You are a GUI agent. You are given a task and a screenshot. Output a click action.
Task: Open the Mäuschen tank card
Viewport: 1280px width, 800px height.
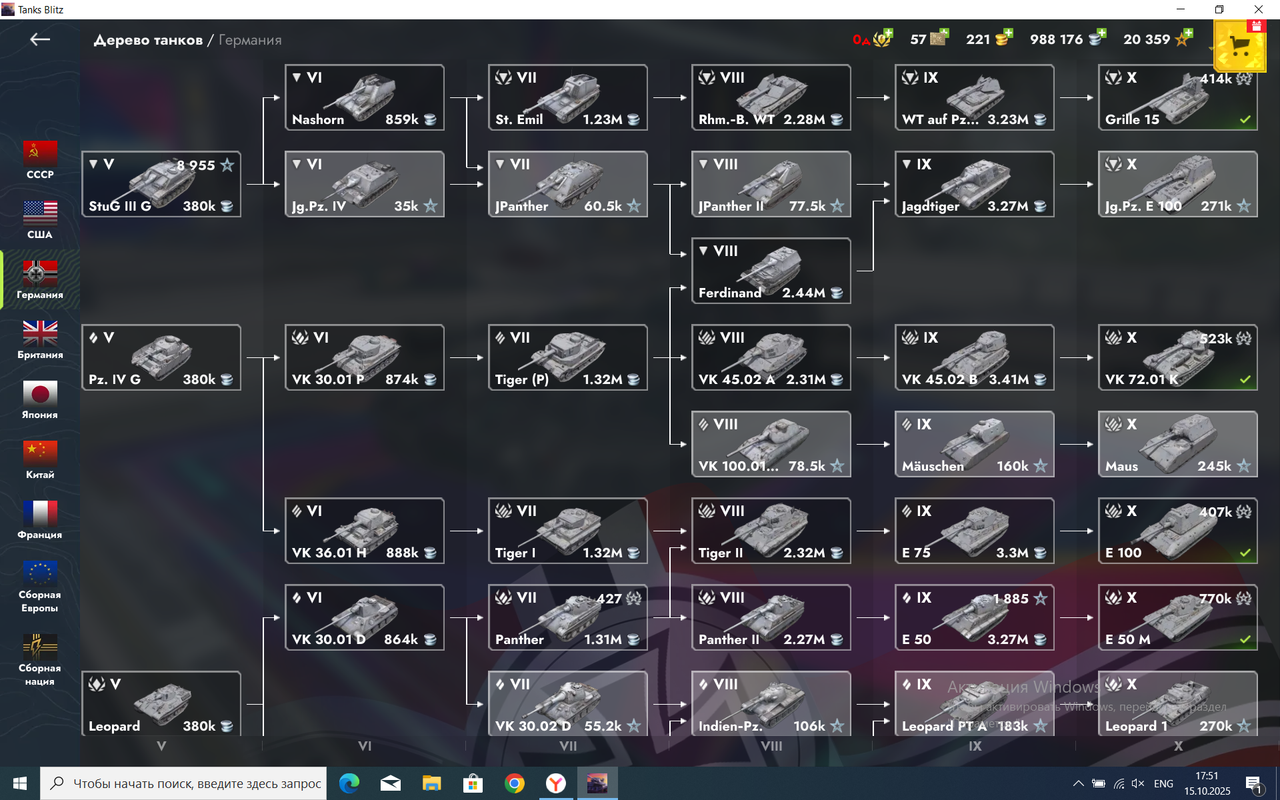click(x=974, y=444)
